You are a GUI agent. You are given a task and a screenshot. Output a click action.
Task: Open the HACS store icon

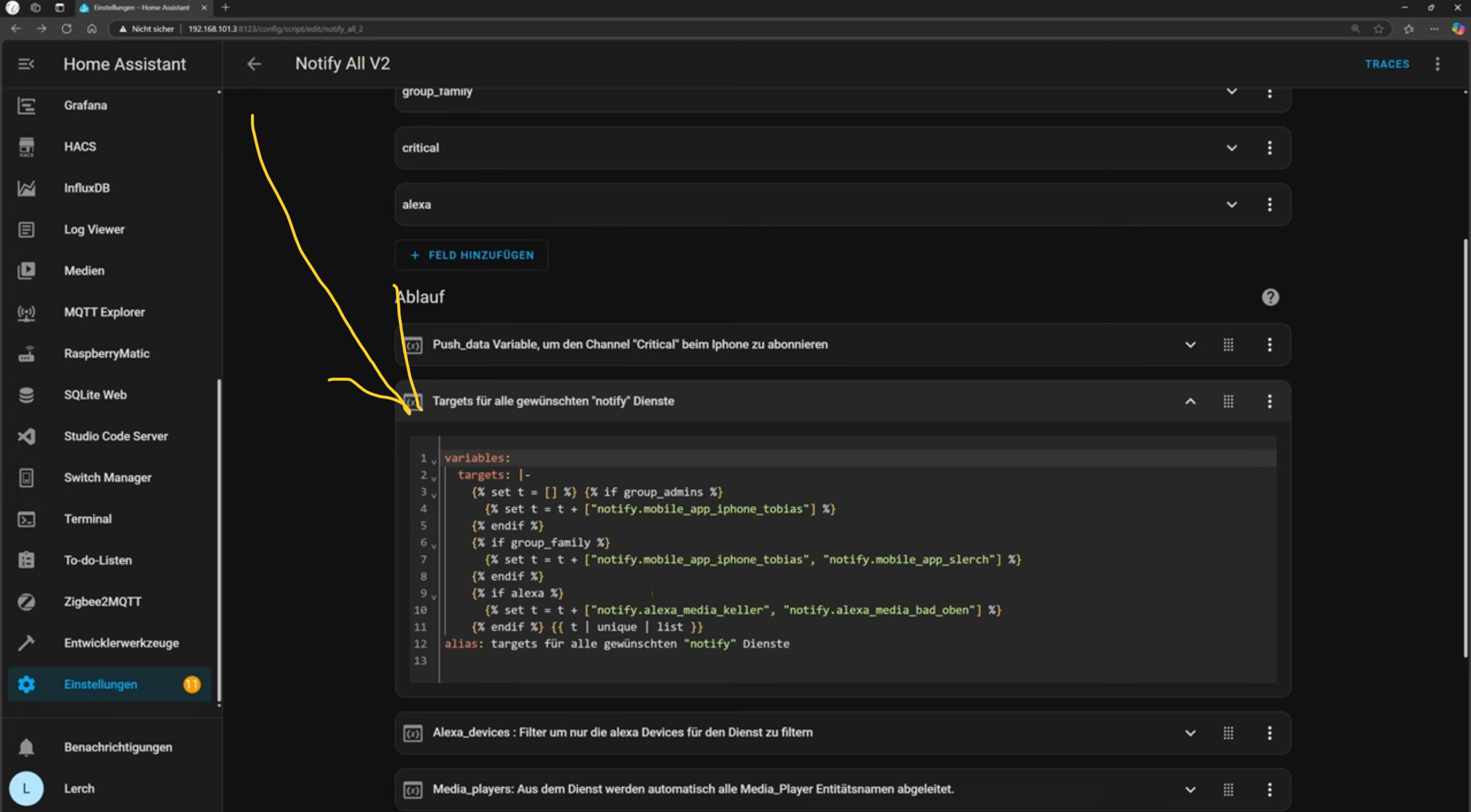[26, 147]
